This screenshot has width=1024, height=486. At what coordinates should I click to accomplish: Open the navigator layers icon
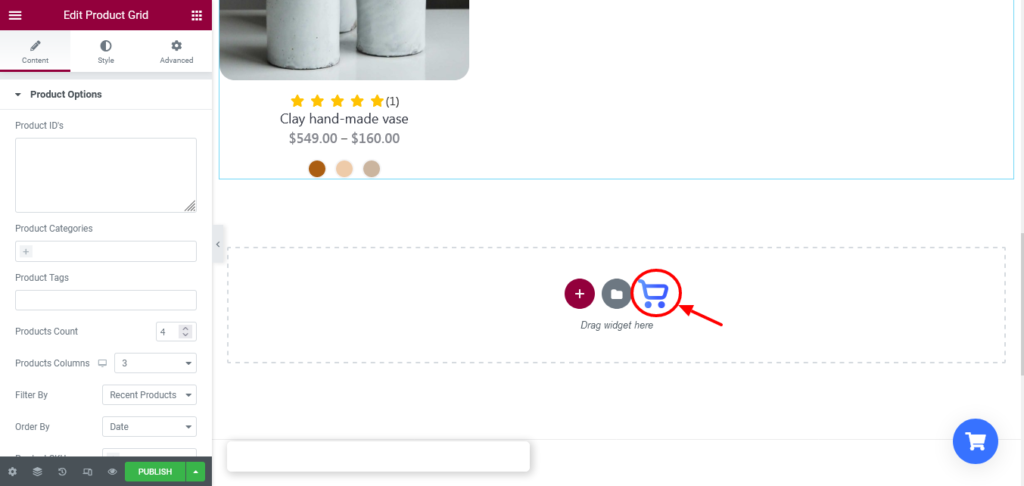click(x=37, y=472)
